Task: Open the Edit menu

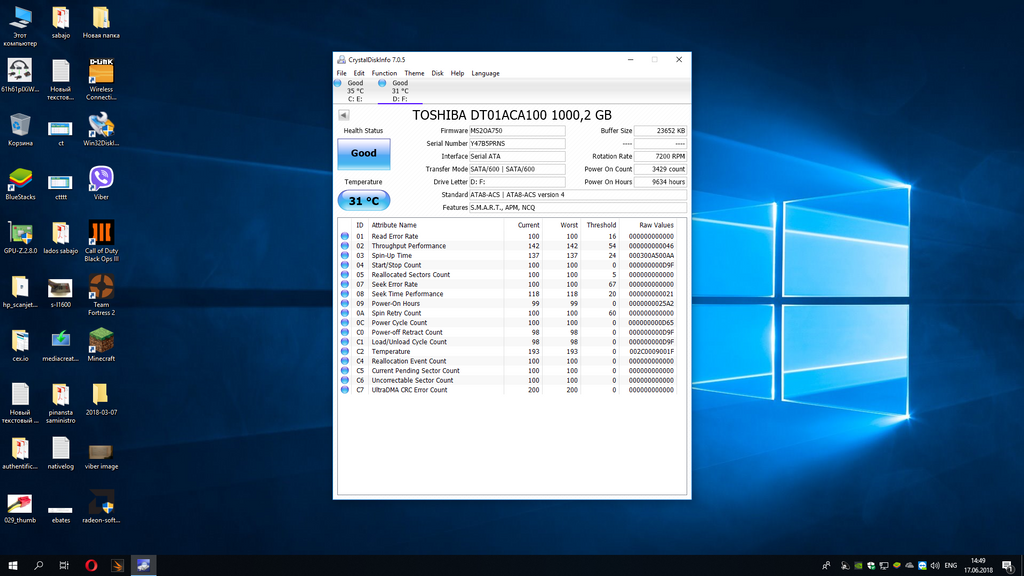Action: [359, 73]
